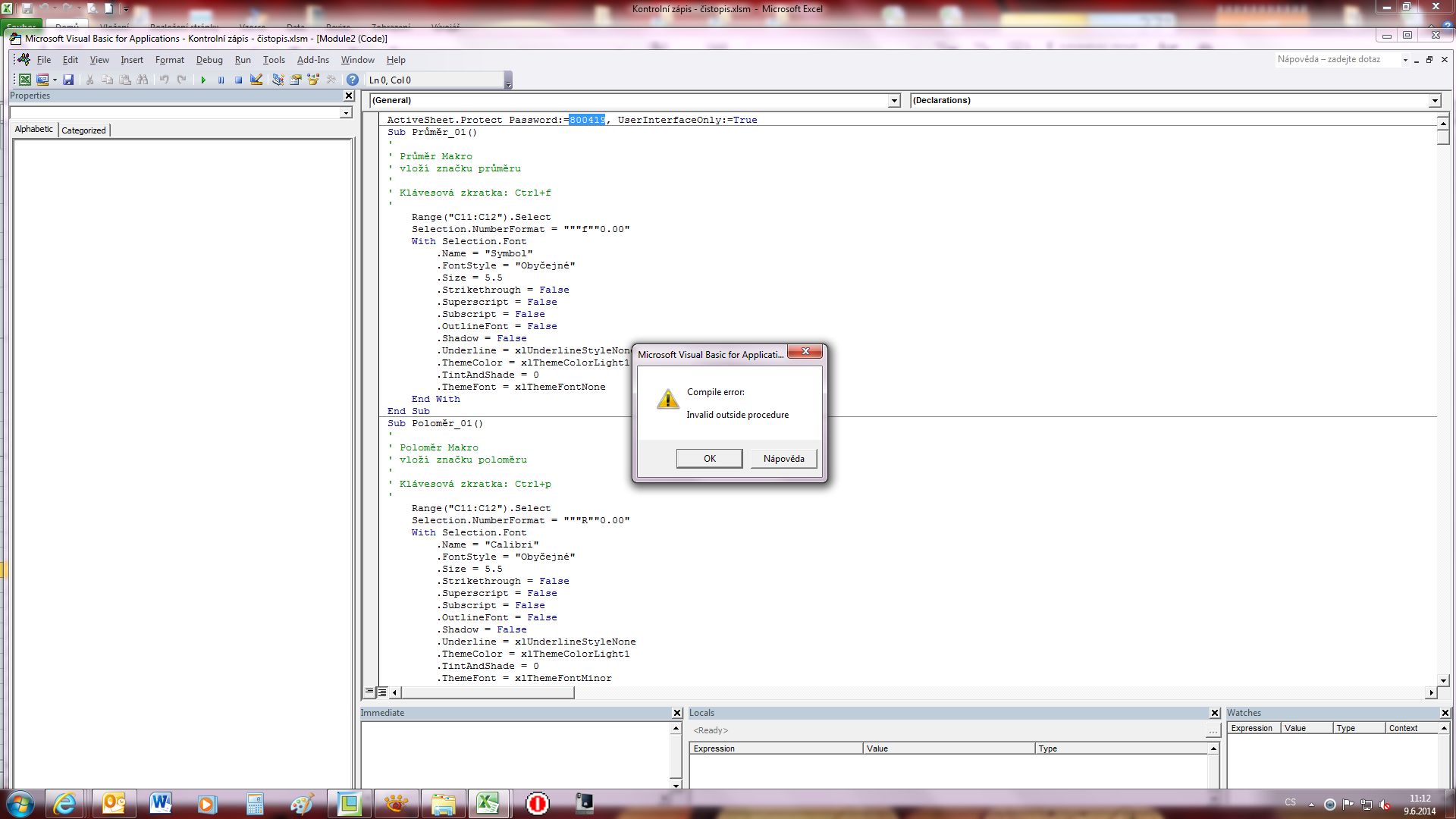
Task: Click the Reset stop icon
Action: point(238,80)
